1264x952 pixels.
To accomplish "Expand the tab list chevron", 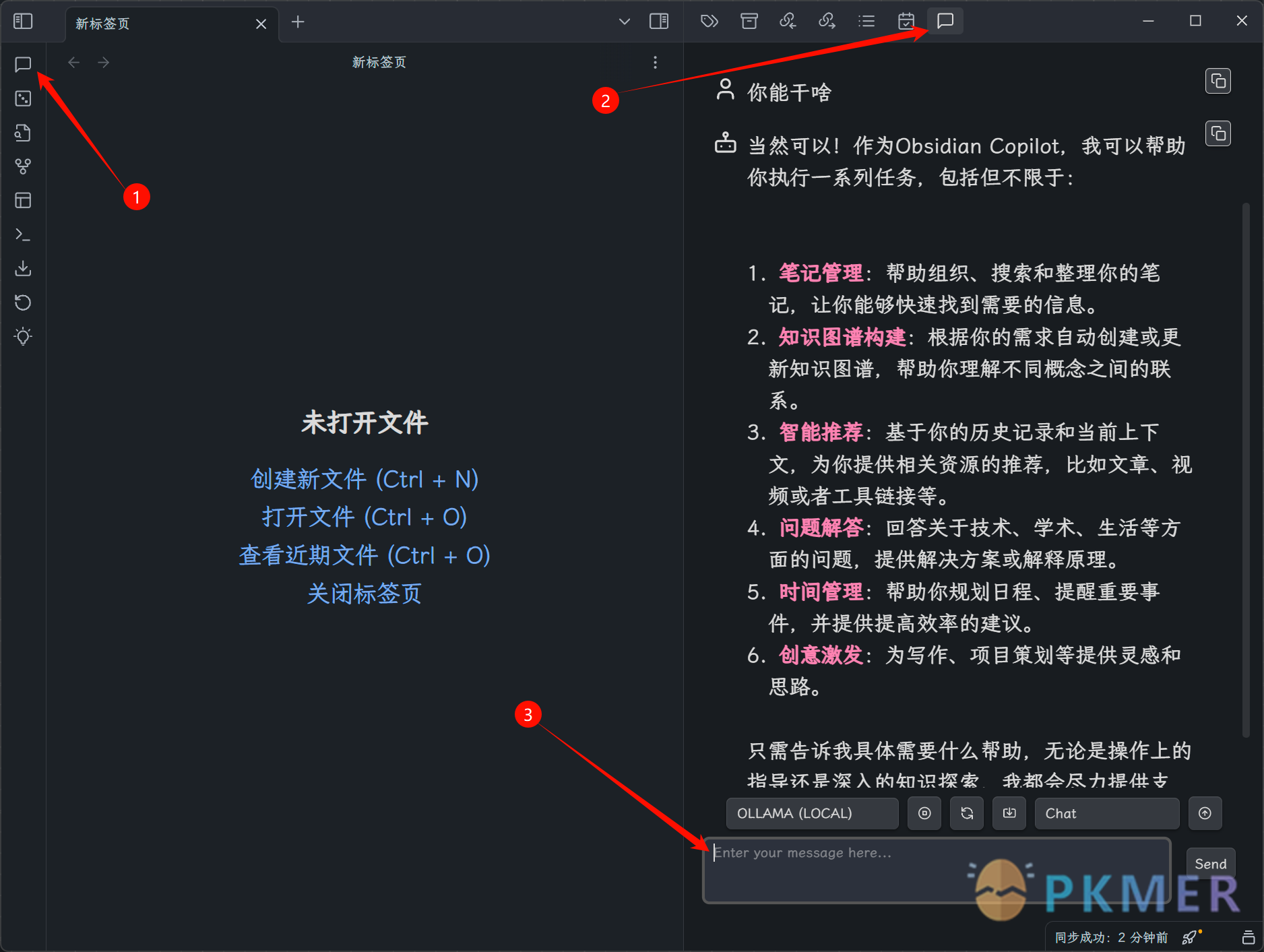I will point(625,22).
